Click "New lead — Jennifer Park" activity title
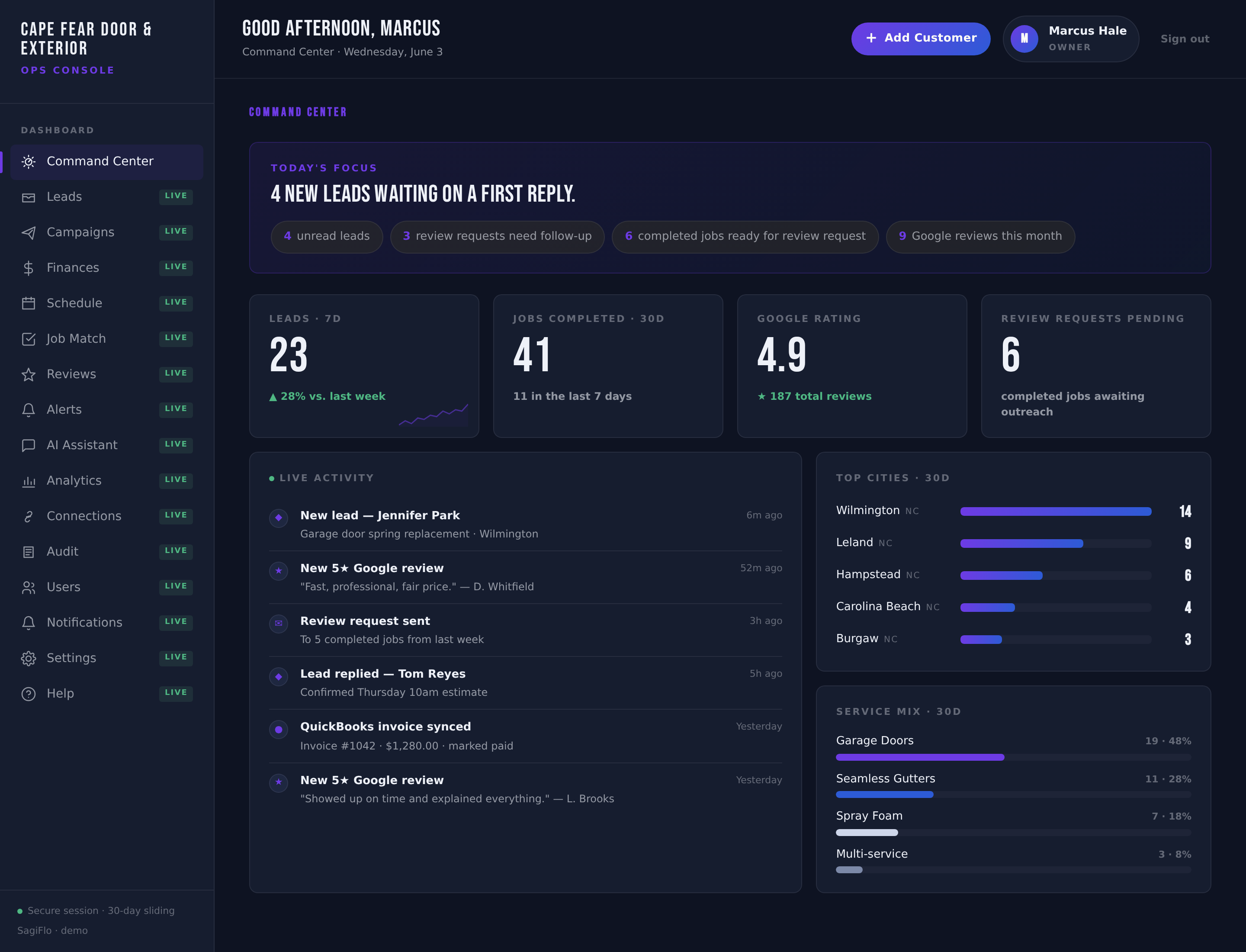 [x=379, y=516]
